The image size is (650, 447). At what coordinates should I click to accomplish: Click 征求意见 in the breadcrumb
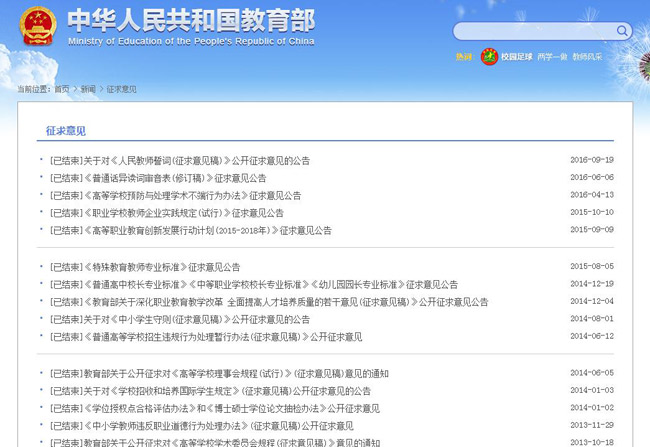(121, 90)
